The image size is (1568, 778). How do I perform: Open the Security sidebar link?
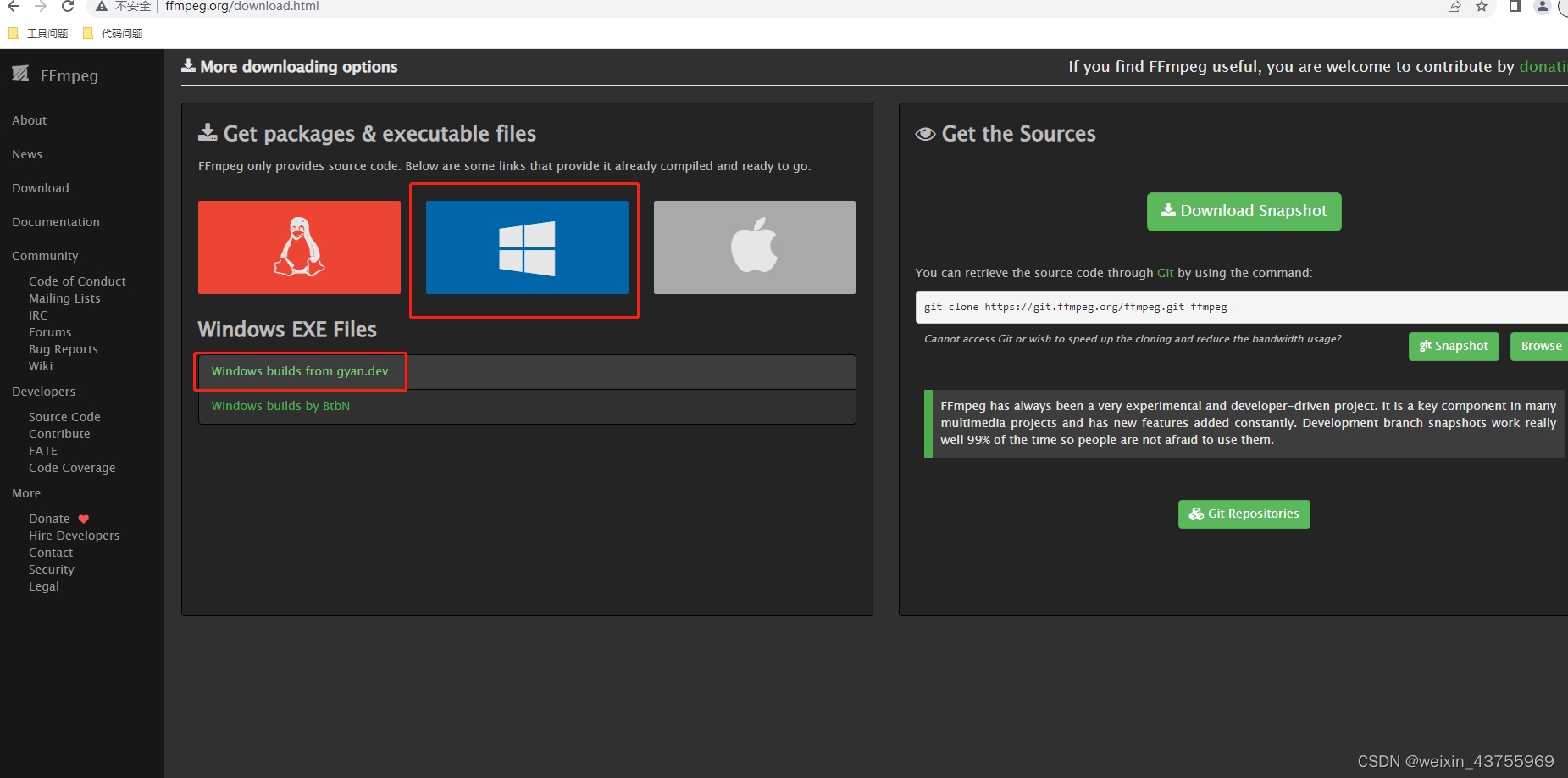pyautogui.click(x=52, y=570)
